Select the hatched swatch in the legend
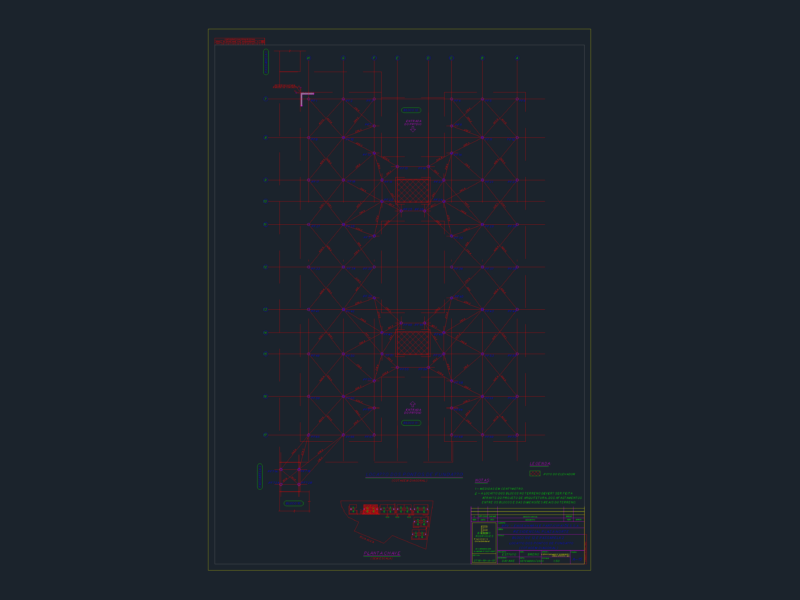The image size is (800, 600). pyautogui.click(x=535, y=473)
